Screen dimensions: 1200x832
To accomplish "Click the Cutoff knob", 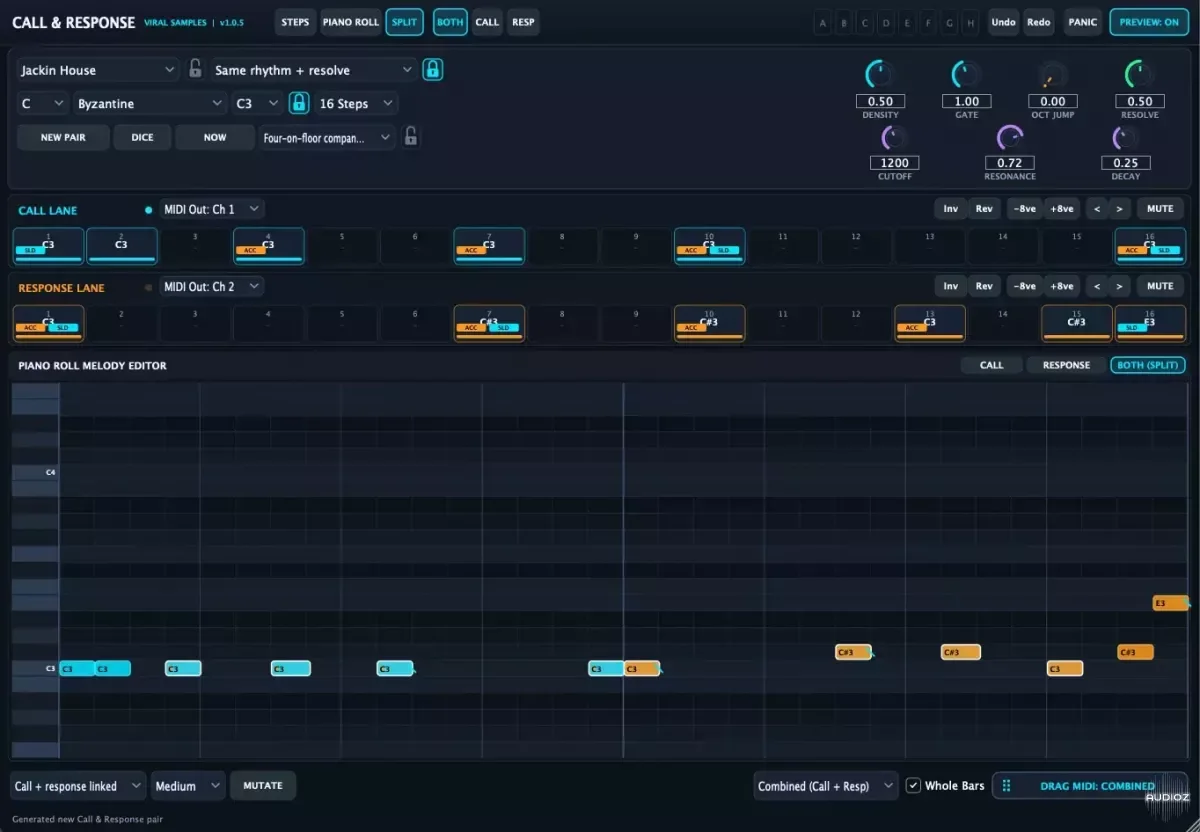I will (x=895, y=138).
